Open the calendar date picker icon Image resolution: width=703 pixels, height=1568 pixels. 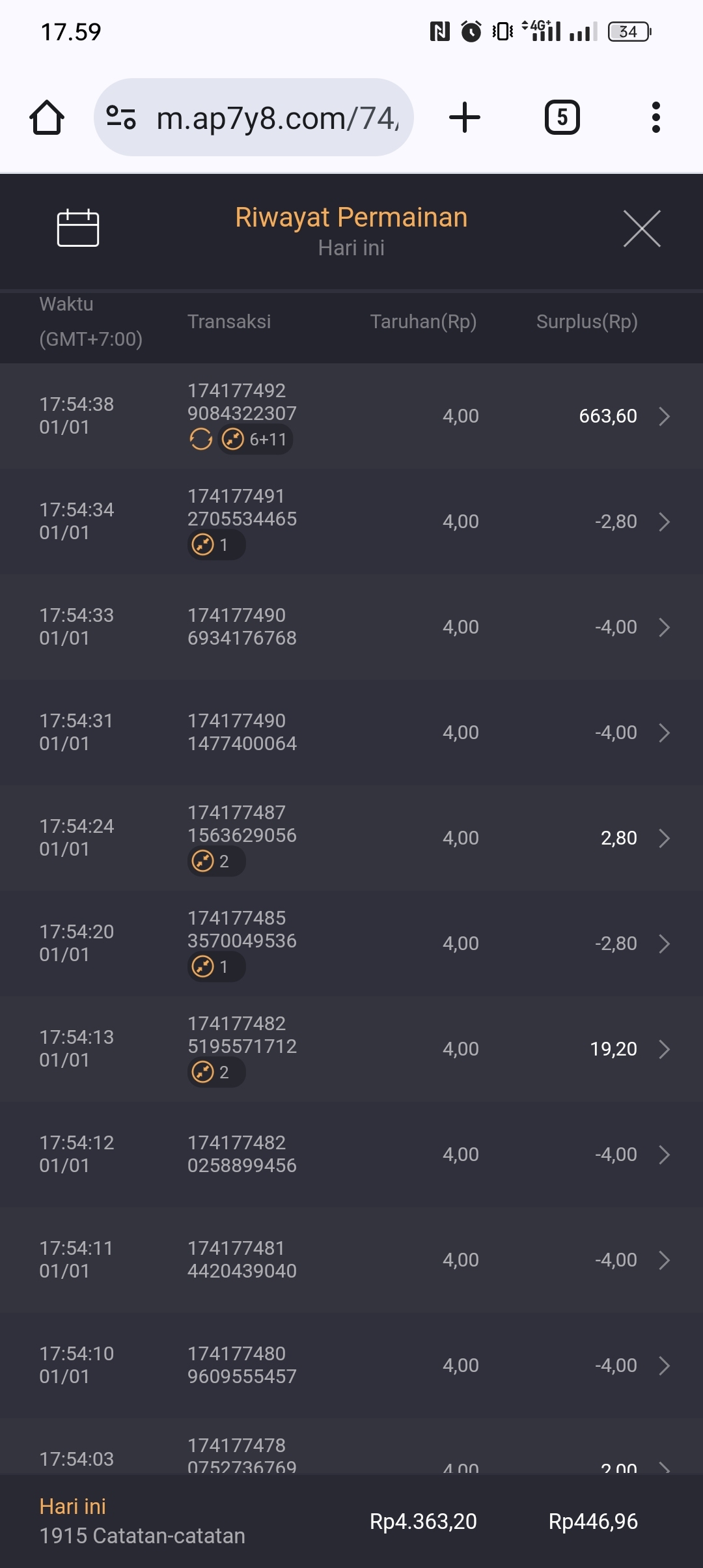tap(78, 229)
